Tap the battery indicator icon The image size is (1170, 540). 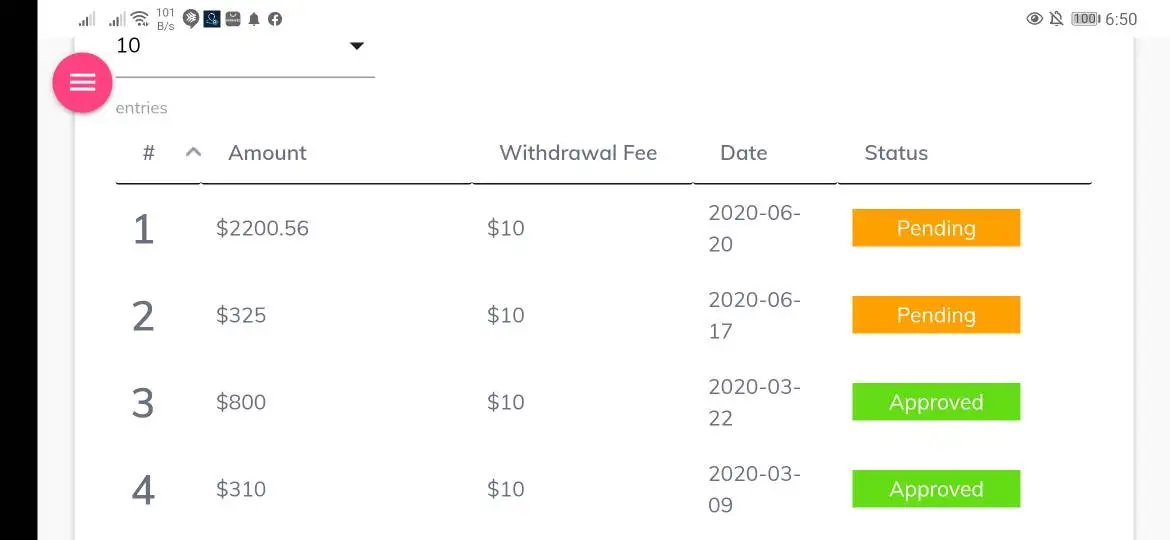click(1085, 19)
